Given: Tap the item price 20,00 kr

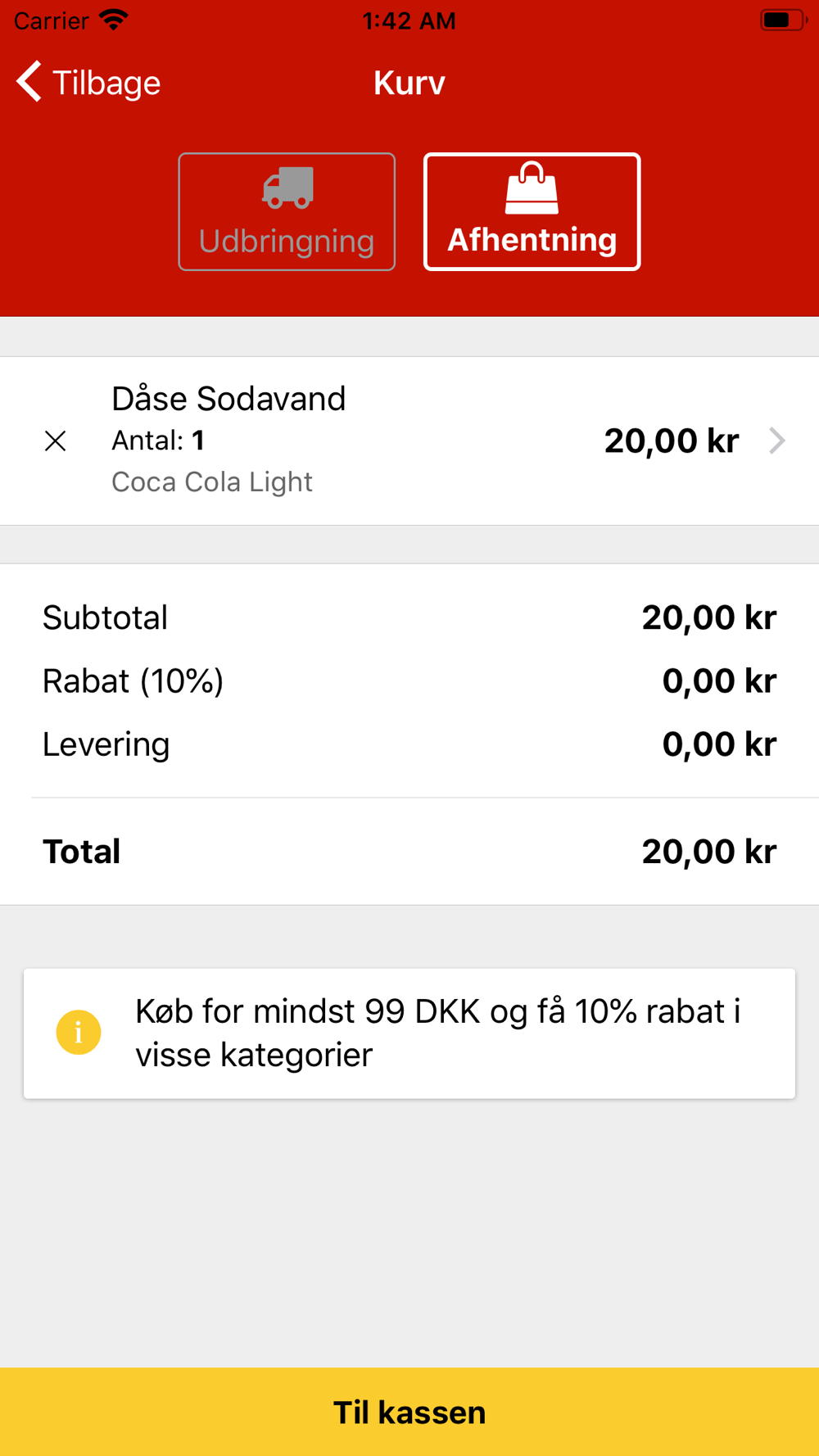Looking at the screenshot, I should (x=672, y=441).
